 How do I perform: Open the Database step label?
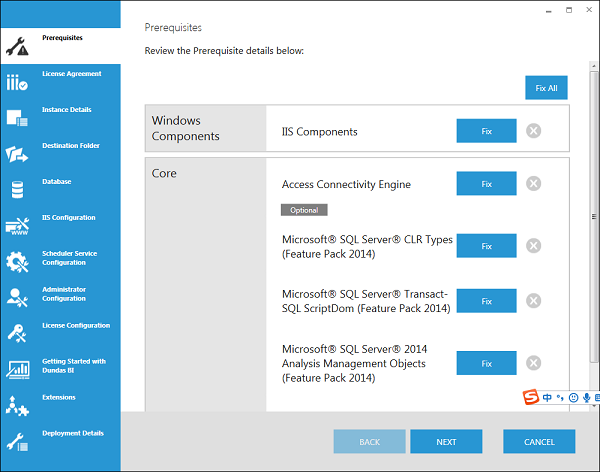pos(57,181)
